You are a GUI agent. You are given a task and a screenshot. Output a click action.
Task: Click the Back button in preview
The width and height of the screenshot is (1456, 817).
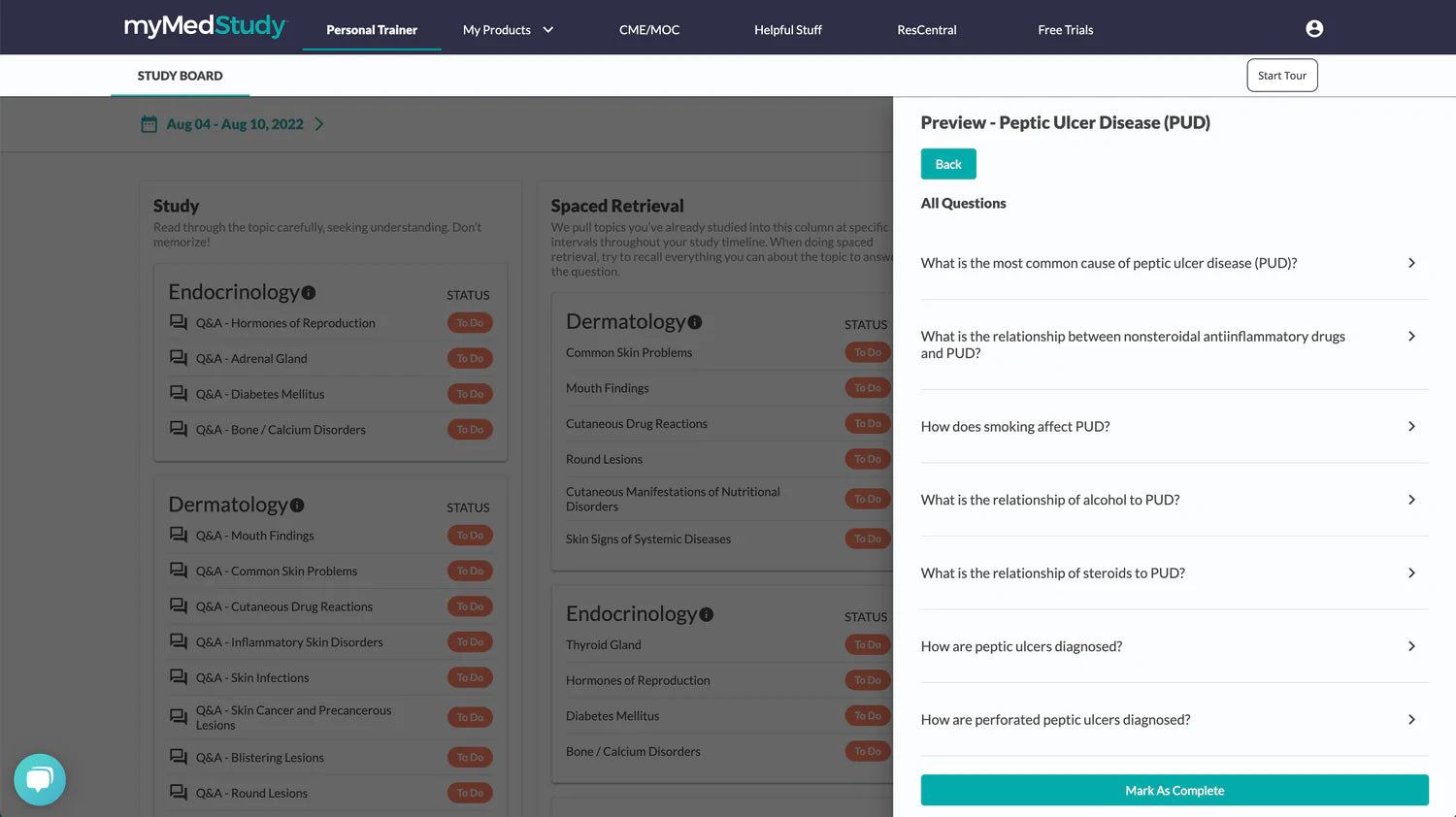tap(948, 164)
